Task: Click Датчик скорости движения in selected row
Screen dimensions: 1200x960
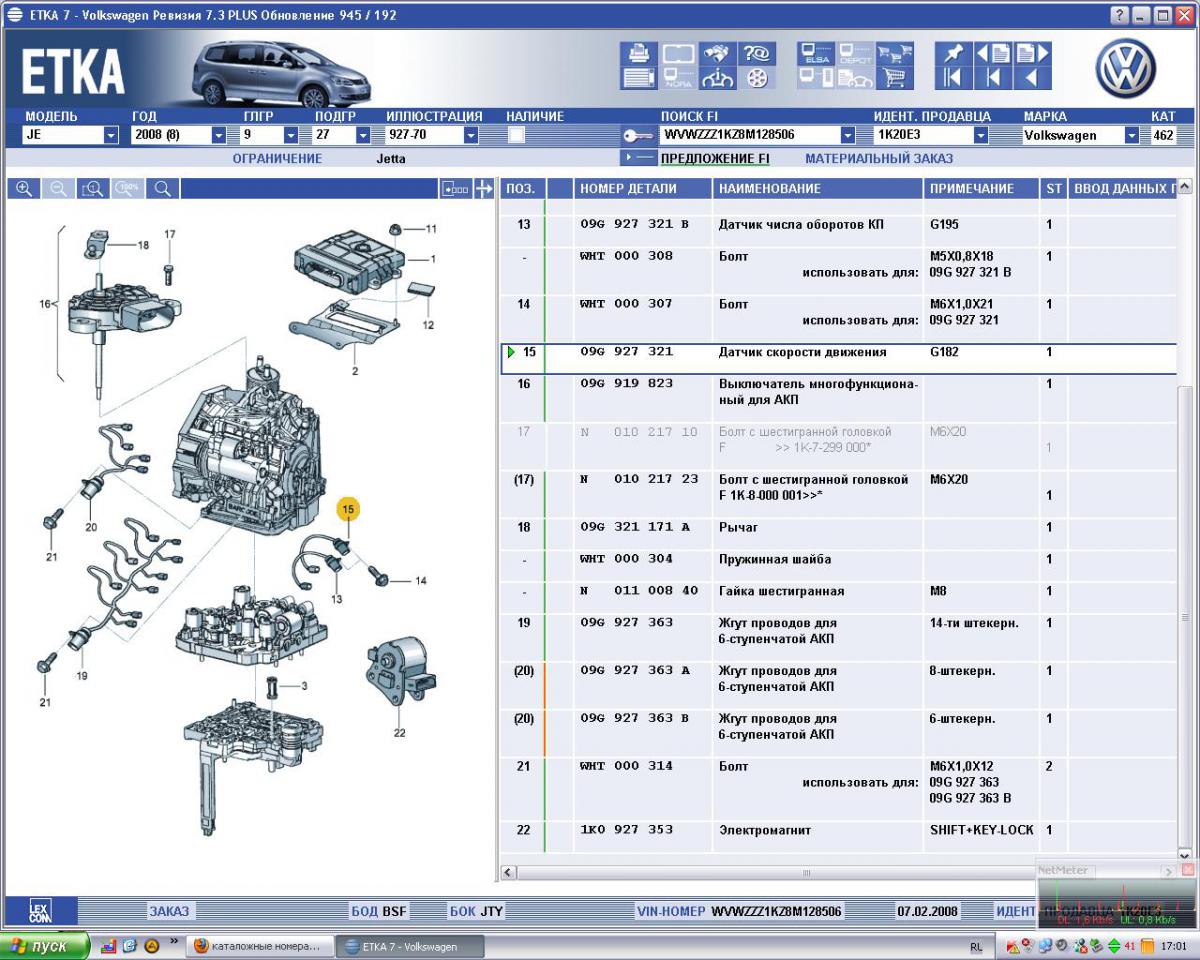Action: pos(802,352)
